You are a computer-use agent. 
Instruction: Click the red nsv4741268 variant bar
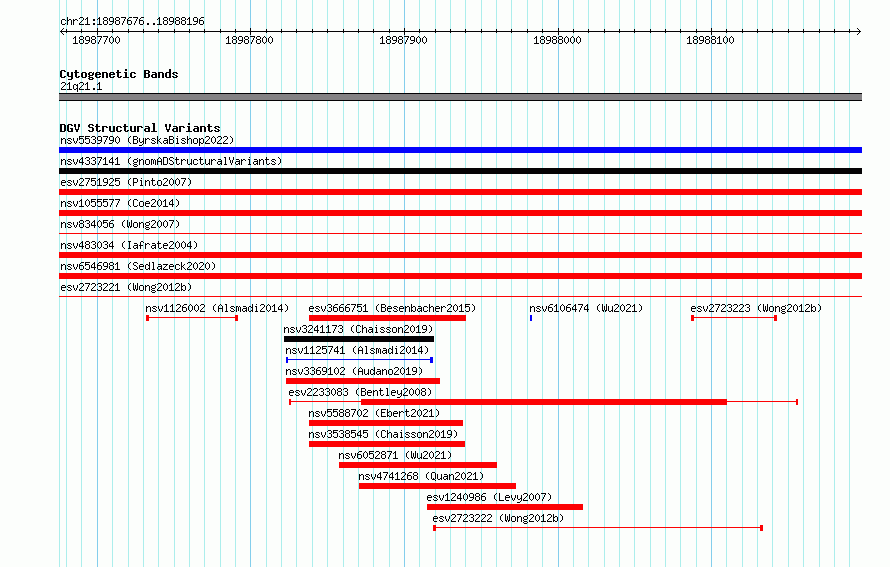(x=437, y=486)
